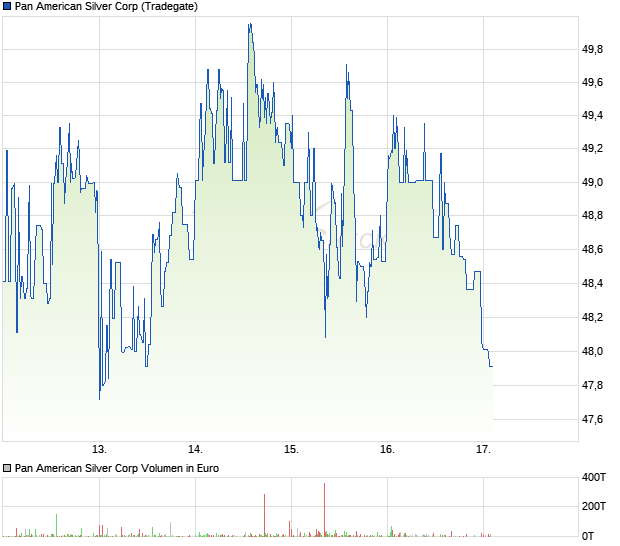Click the 47,8 price axis label
The image size is (620, 546).
(592, 385)
